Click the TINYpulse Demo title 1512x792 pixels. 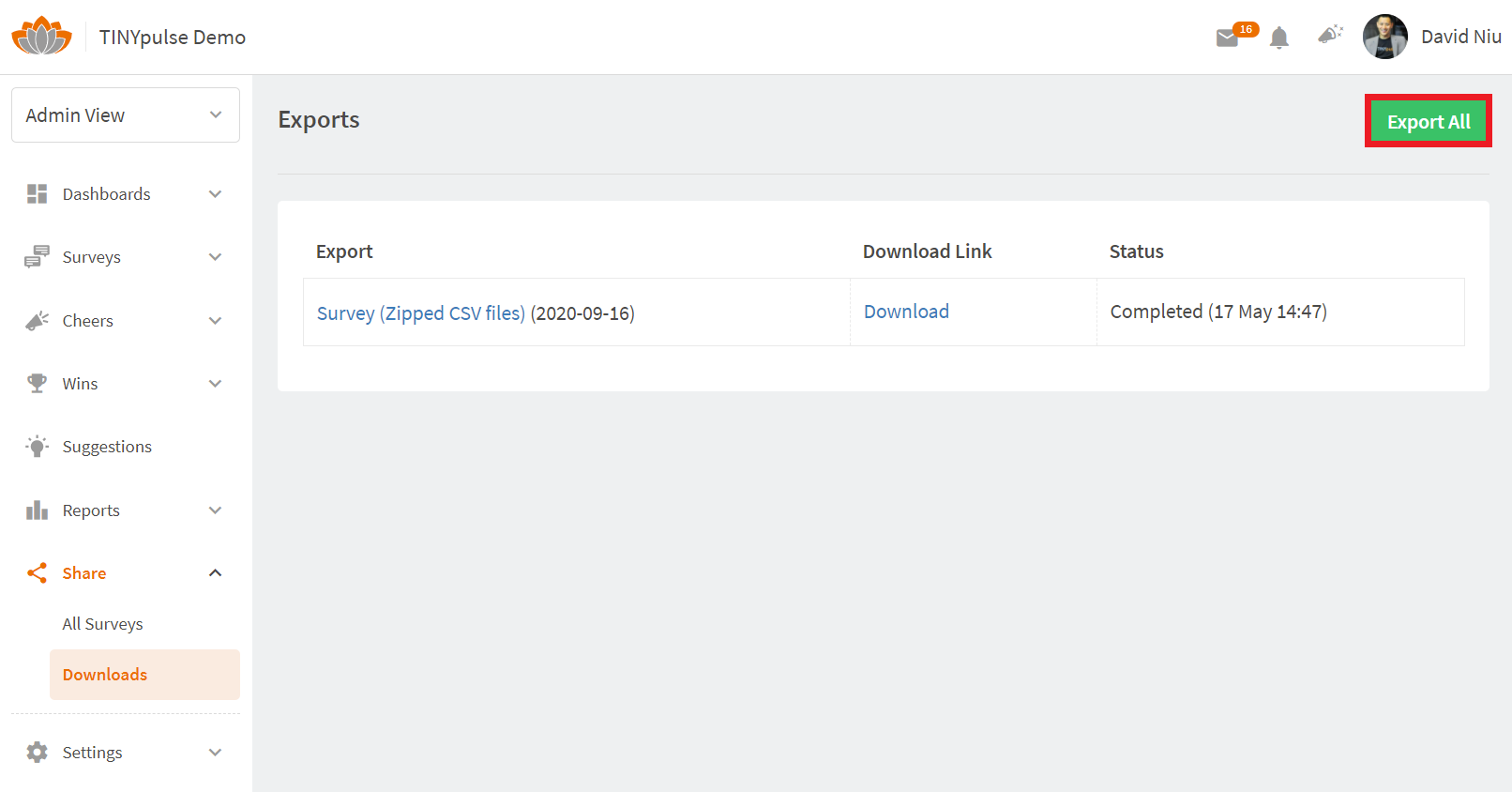[173, 38]
